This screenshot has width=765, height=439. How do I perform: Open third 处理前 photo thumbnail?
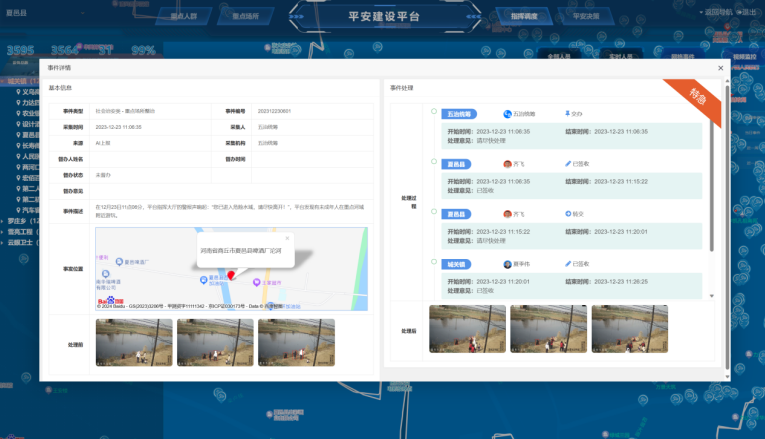pyautogui.click(x=296, y=342)
